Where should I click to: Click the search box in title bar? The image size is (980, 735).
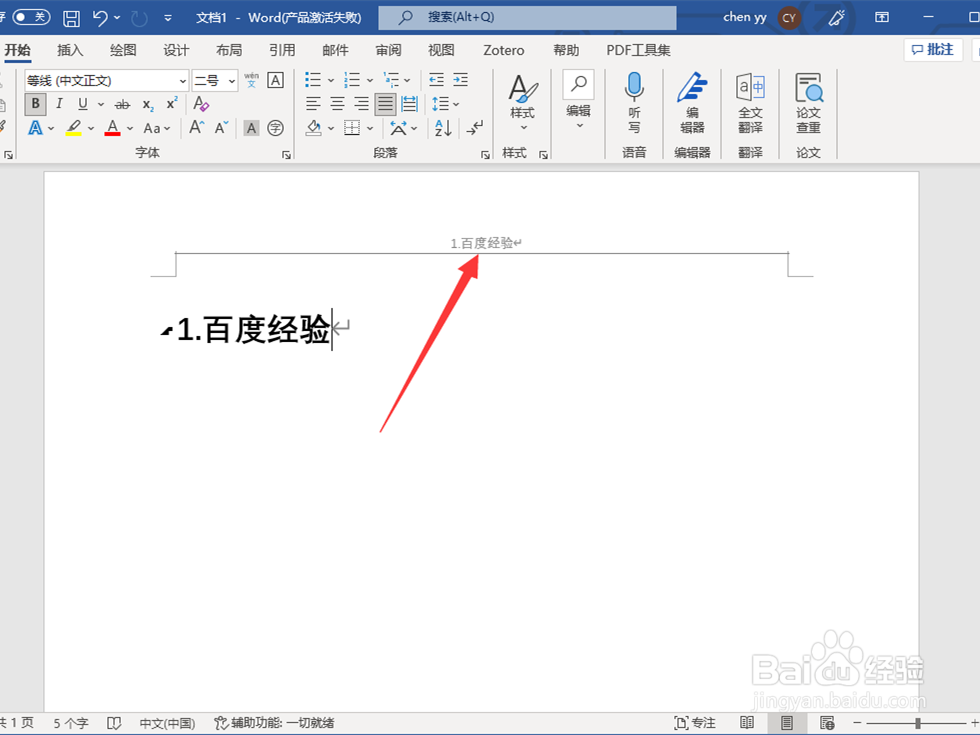[x=528, y=18]
